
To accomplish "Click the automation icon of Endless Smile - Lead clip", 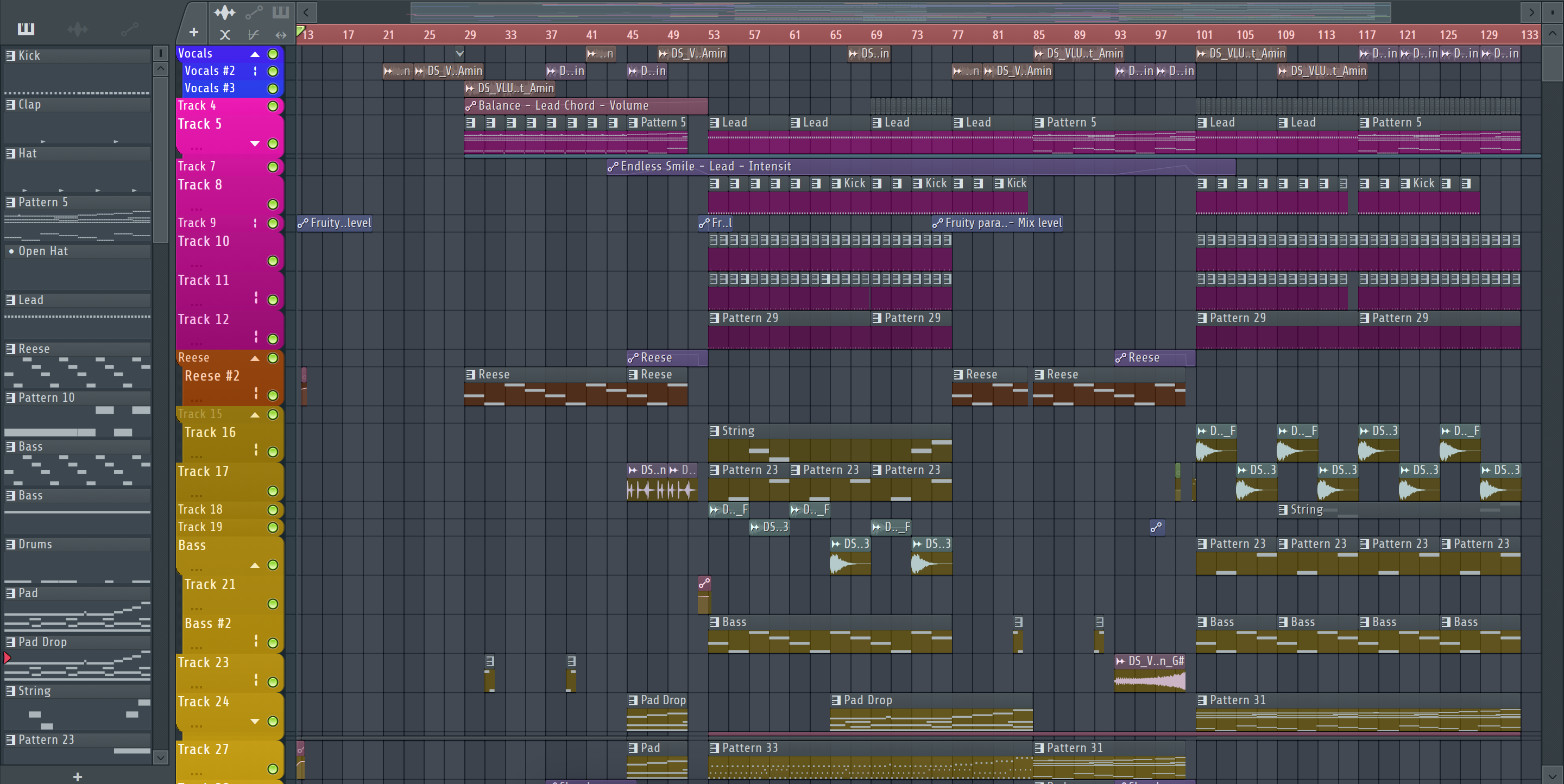I will pyautogui.click(x=613, y=167).
